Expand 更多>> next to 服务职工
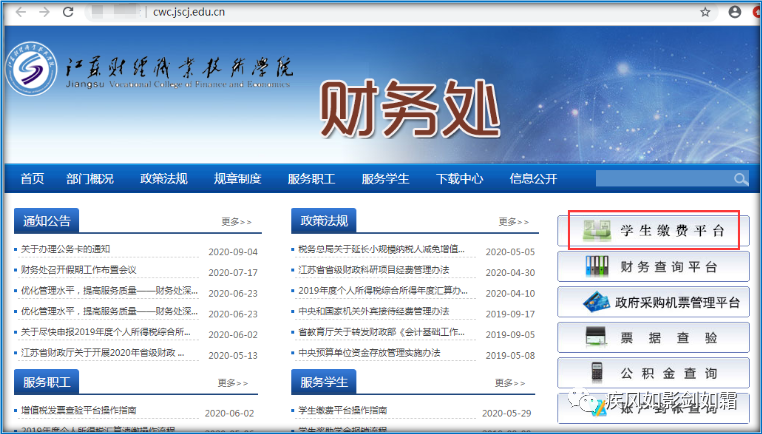Image resolution: width=762 pixels, height=434 pixels. click(236, 382)
